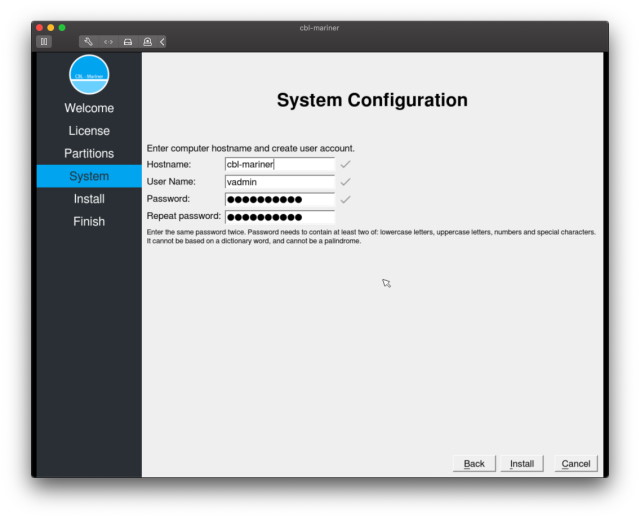This screenshot has width=640, height=519.
Task: Click checkmark next to Hostname field
Action: tap(346, 164)
